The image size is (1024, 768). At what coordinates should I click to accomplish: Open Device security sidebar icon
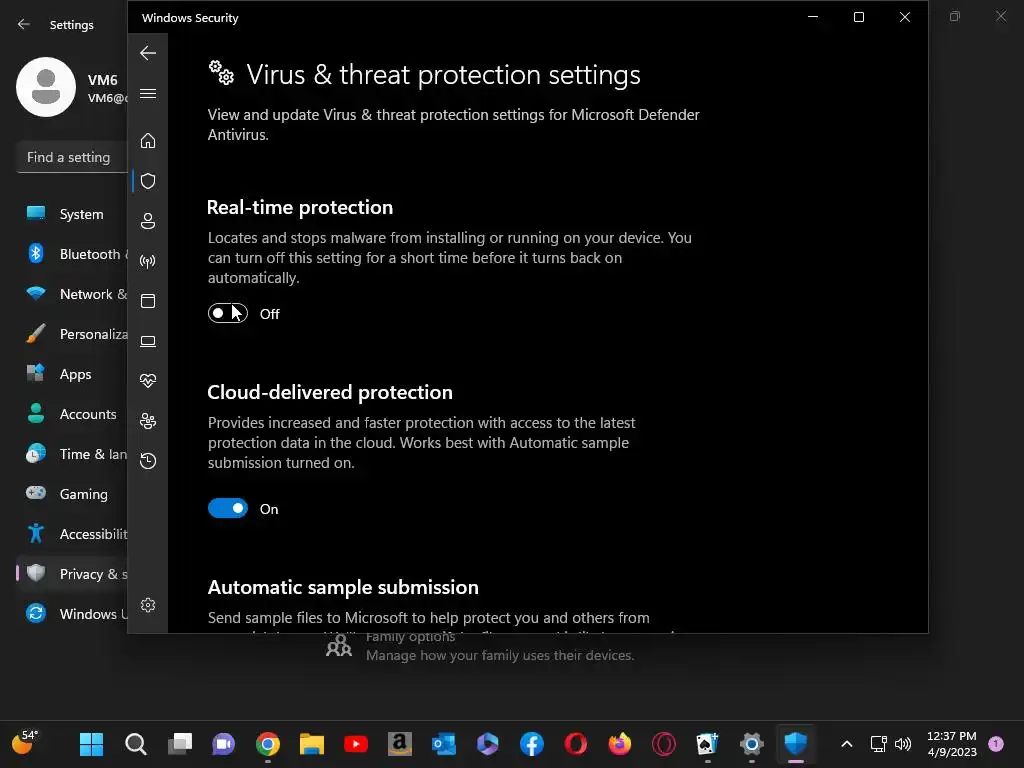[148, 341]
